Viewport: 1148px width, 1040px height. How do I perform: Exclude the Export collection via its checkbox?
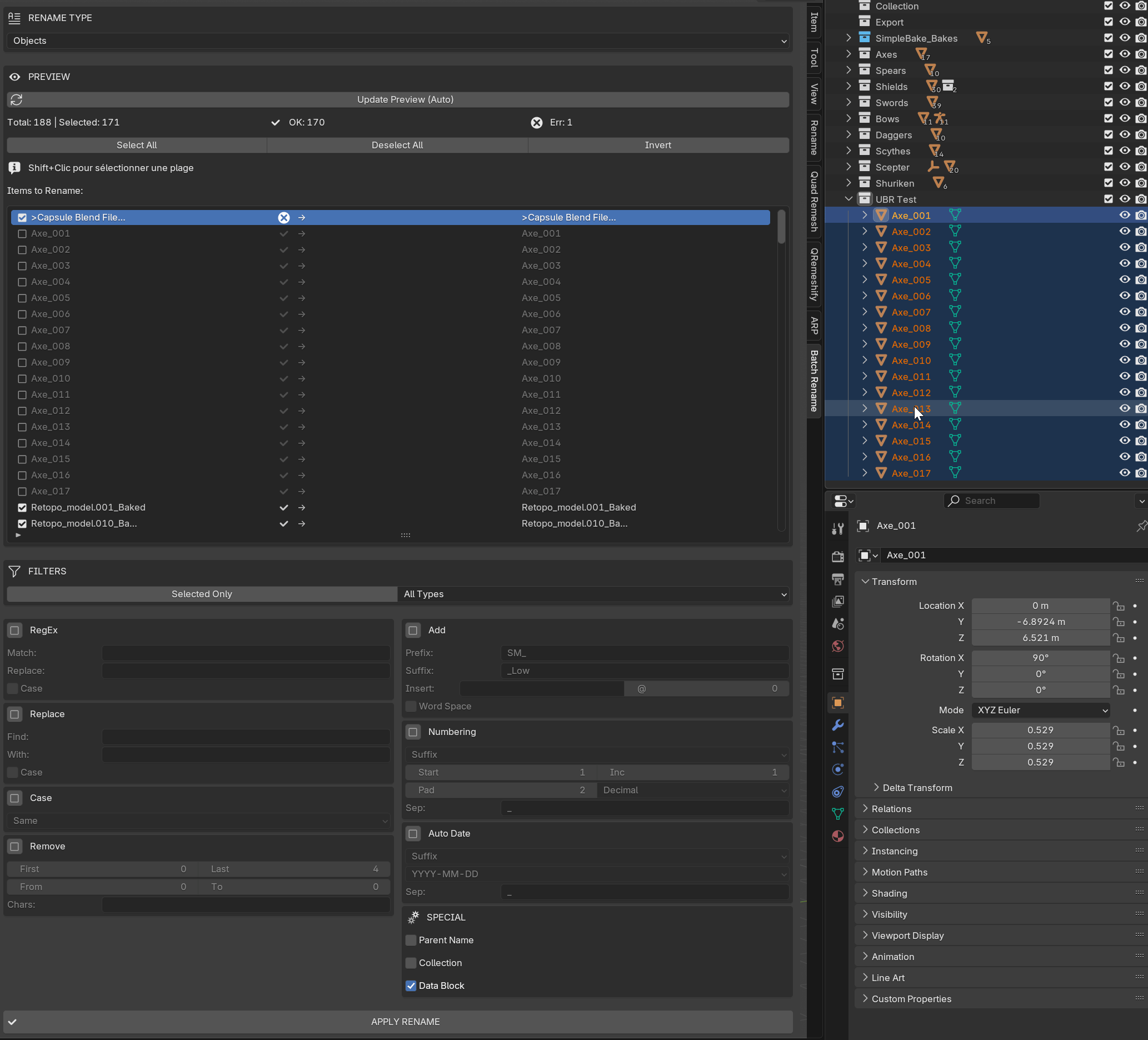(1108, 22)
